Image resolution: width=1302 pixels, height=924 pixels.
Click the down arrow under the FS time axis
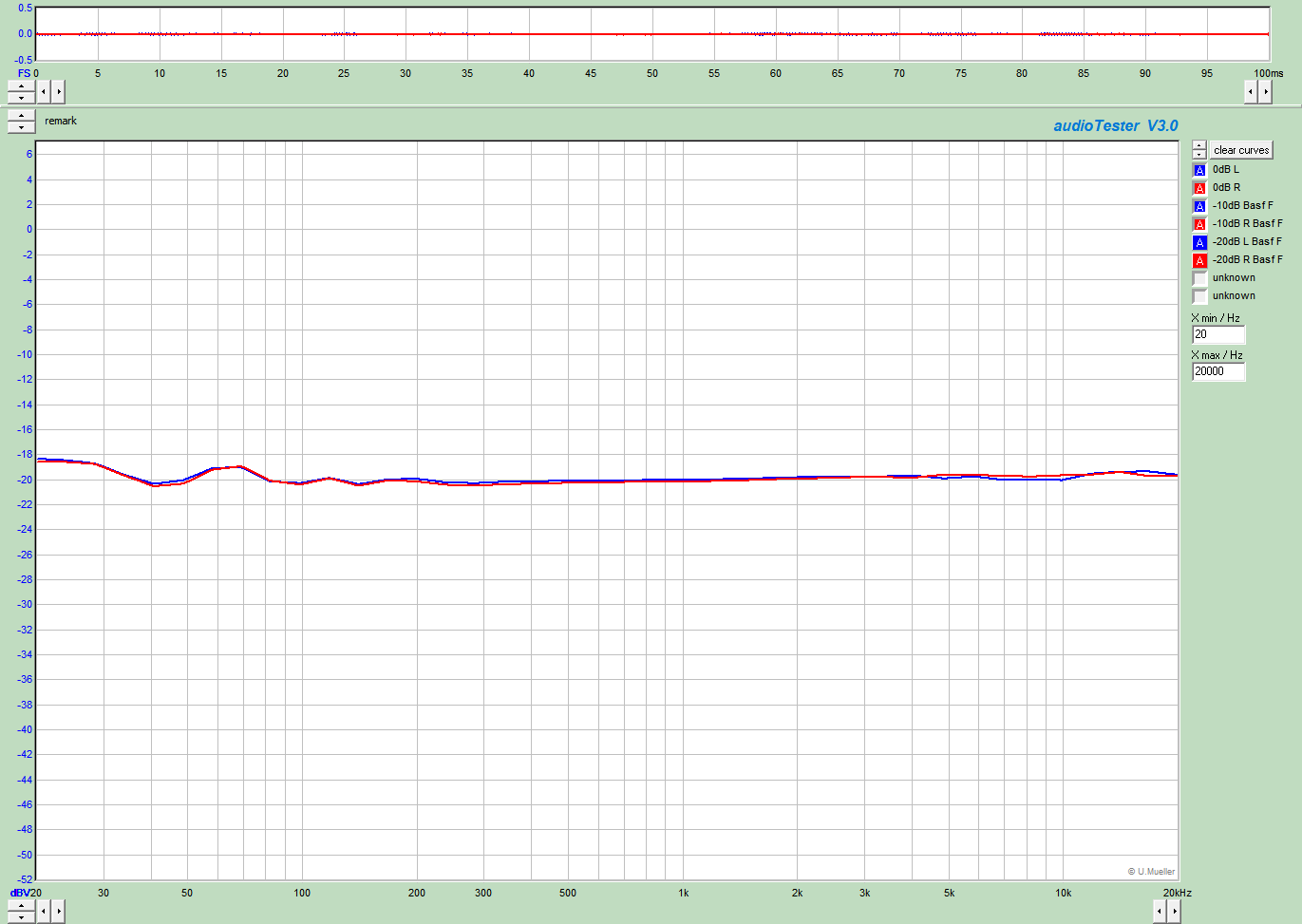click(21, 97)
